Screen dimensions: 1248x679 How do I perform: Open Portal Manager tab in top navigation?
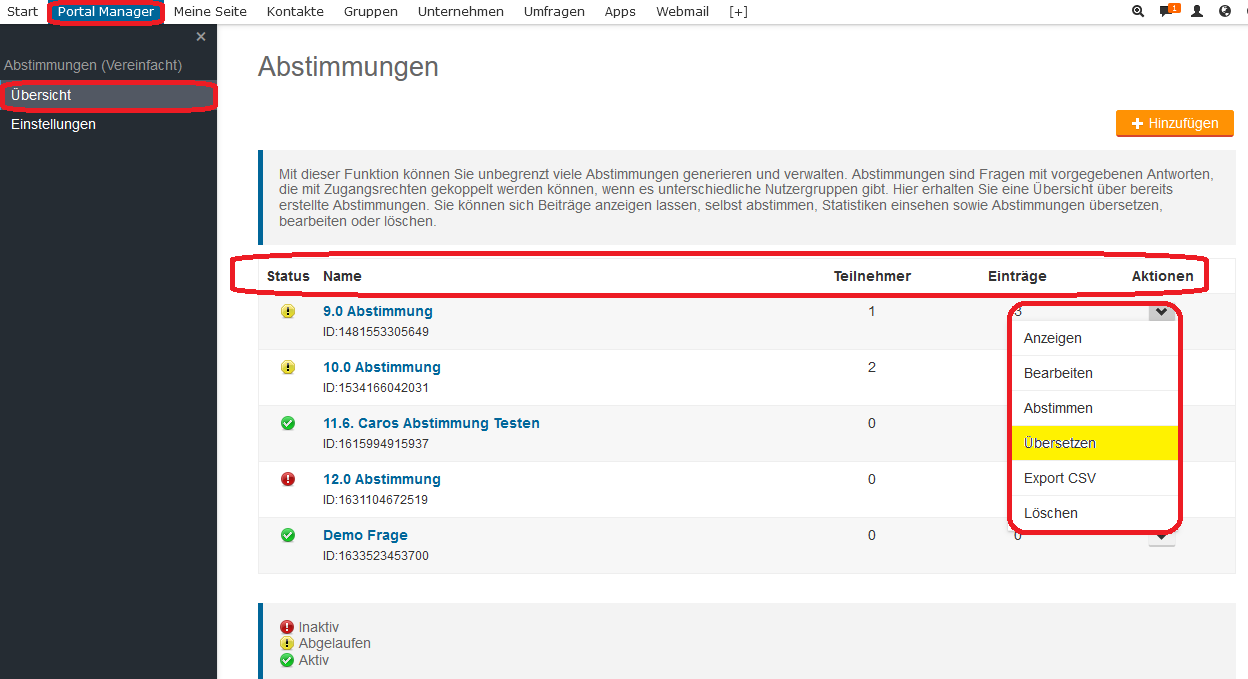tap(106, 12)
